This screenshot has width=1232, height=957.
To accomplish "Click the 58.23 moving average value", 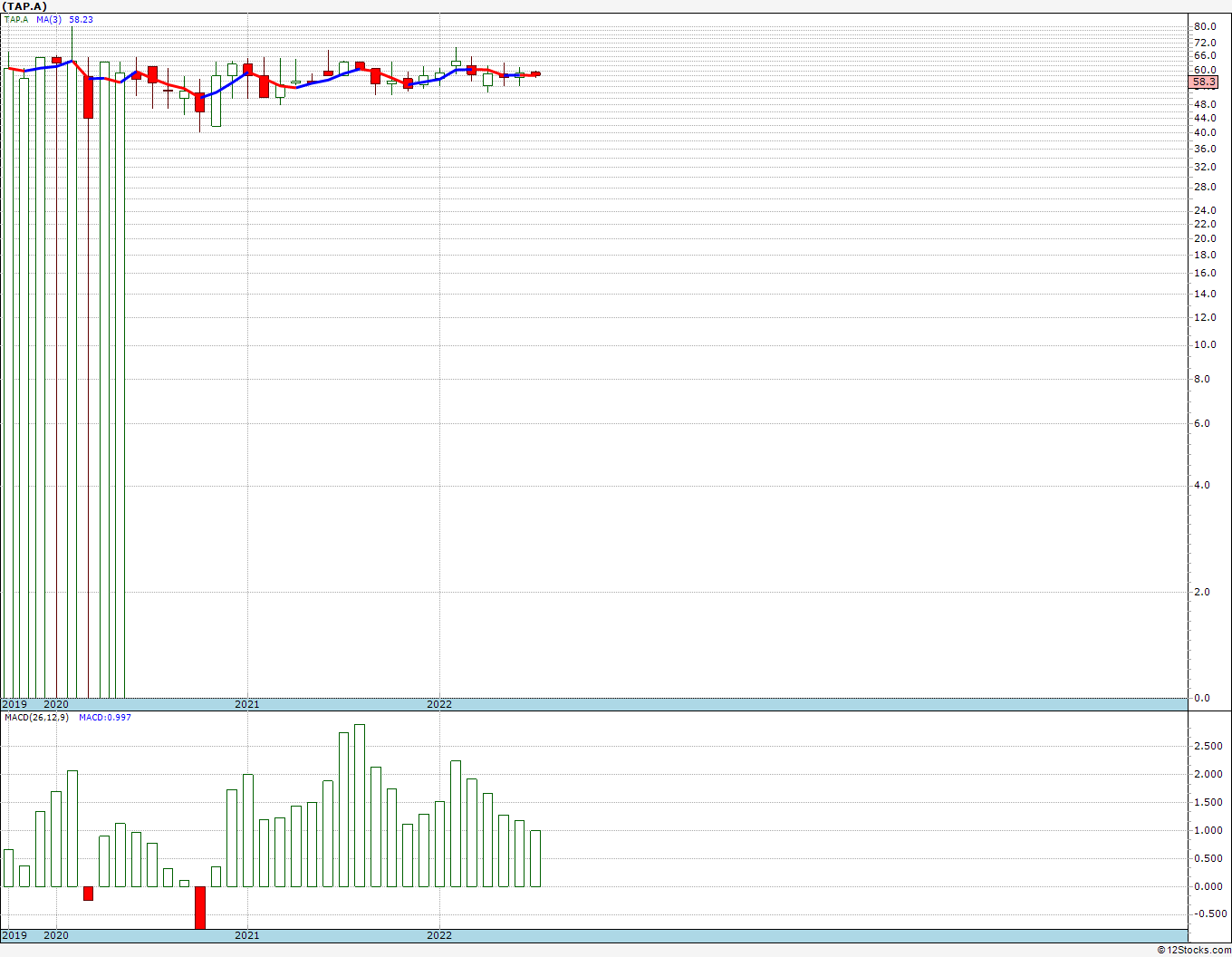I will tap(81, 19).
